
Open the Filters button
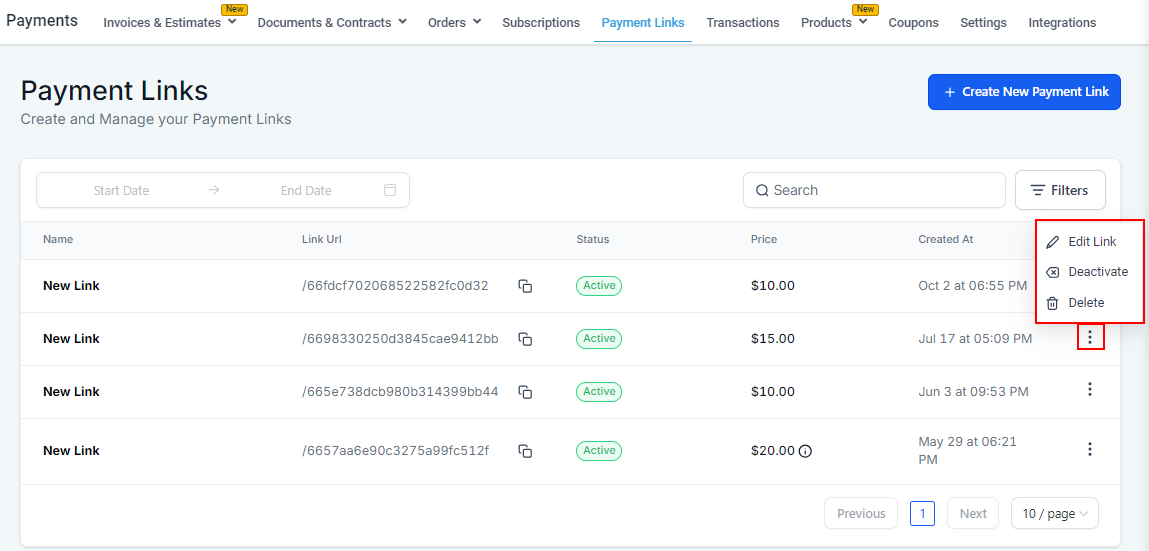[x=1060, y=190]
